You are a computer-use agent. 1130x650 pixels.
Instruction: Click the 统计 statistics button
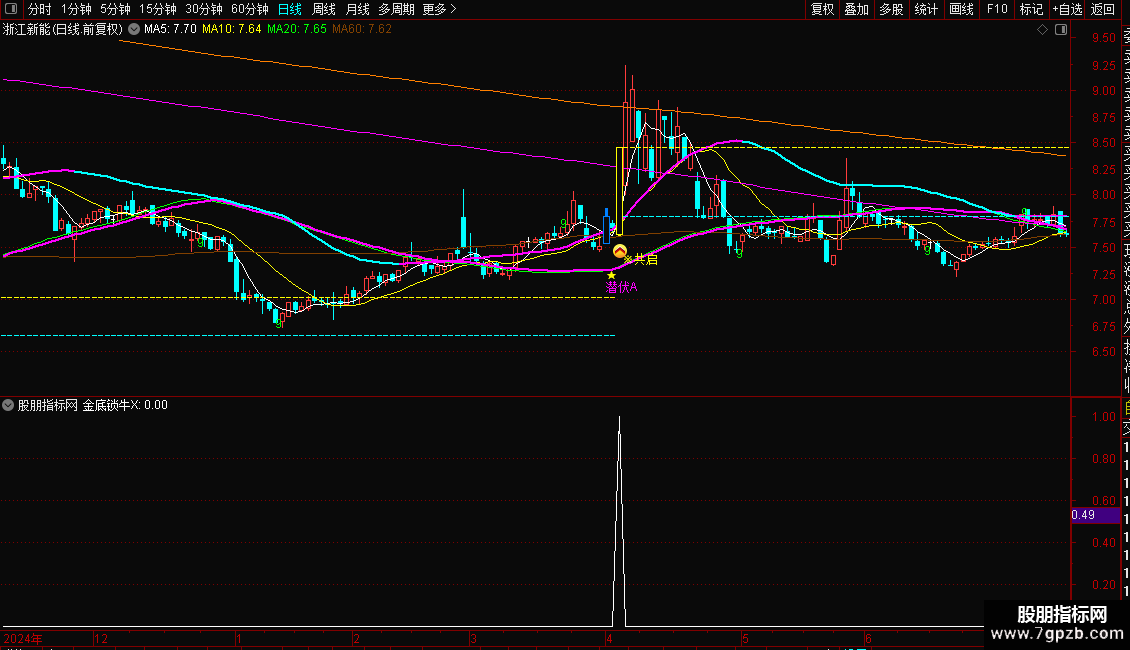click(926, 9)
